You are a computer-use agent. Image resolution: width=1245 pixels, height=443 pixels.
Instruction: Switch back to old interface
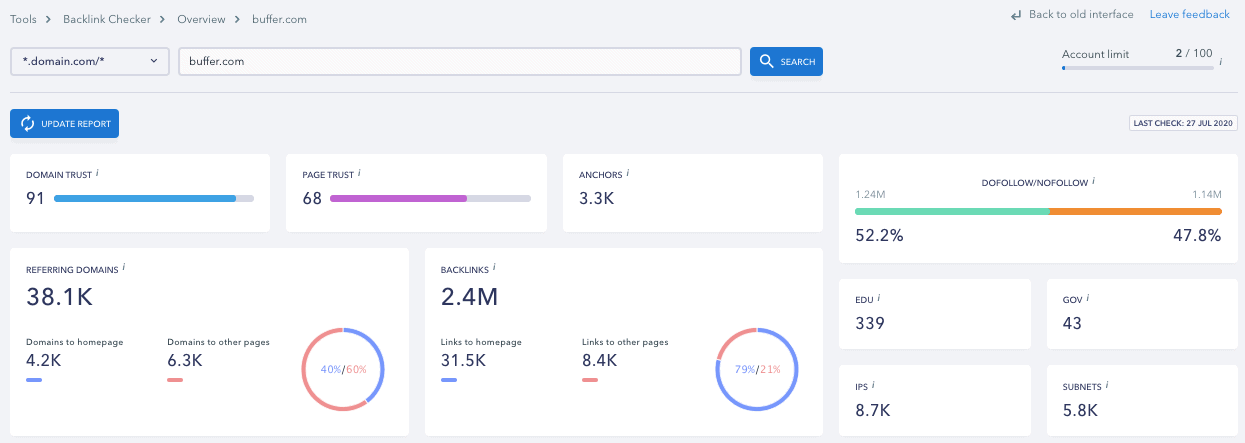click(1073, 14)
